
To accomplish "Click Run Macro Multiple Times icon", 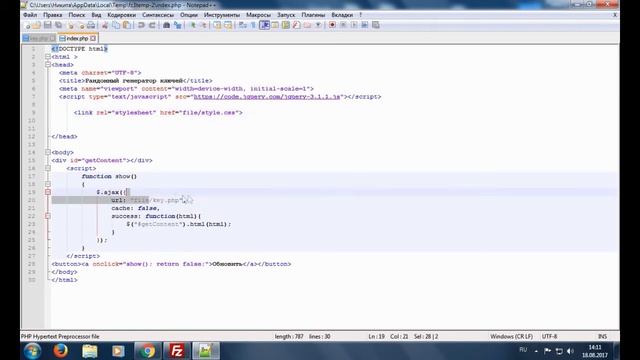I will click(365, 25).
